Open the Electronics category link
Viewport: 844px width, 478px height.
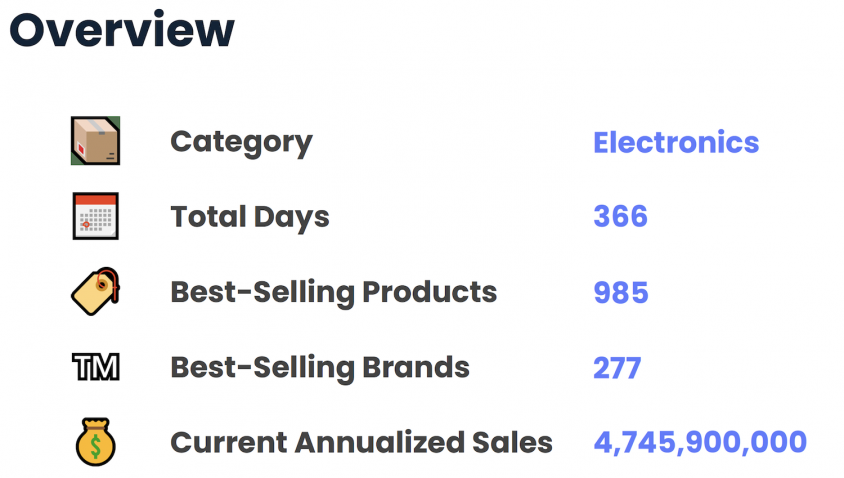676,143
